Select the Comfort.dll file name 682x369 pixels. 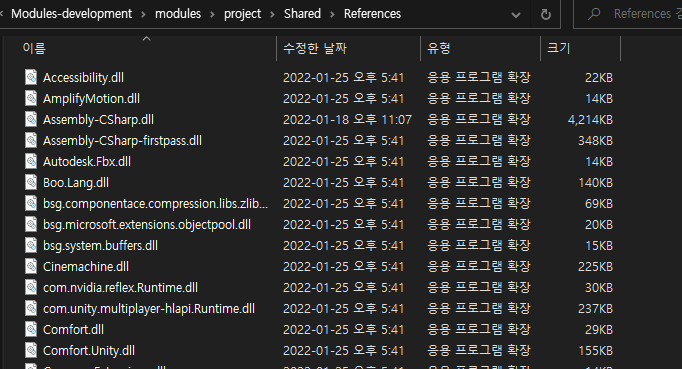73,329
